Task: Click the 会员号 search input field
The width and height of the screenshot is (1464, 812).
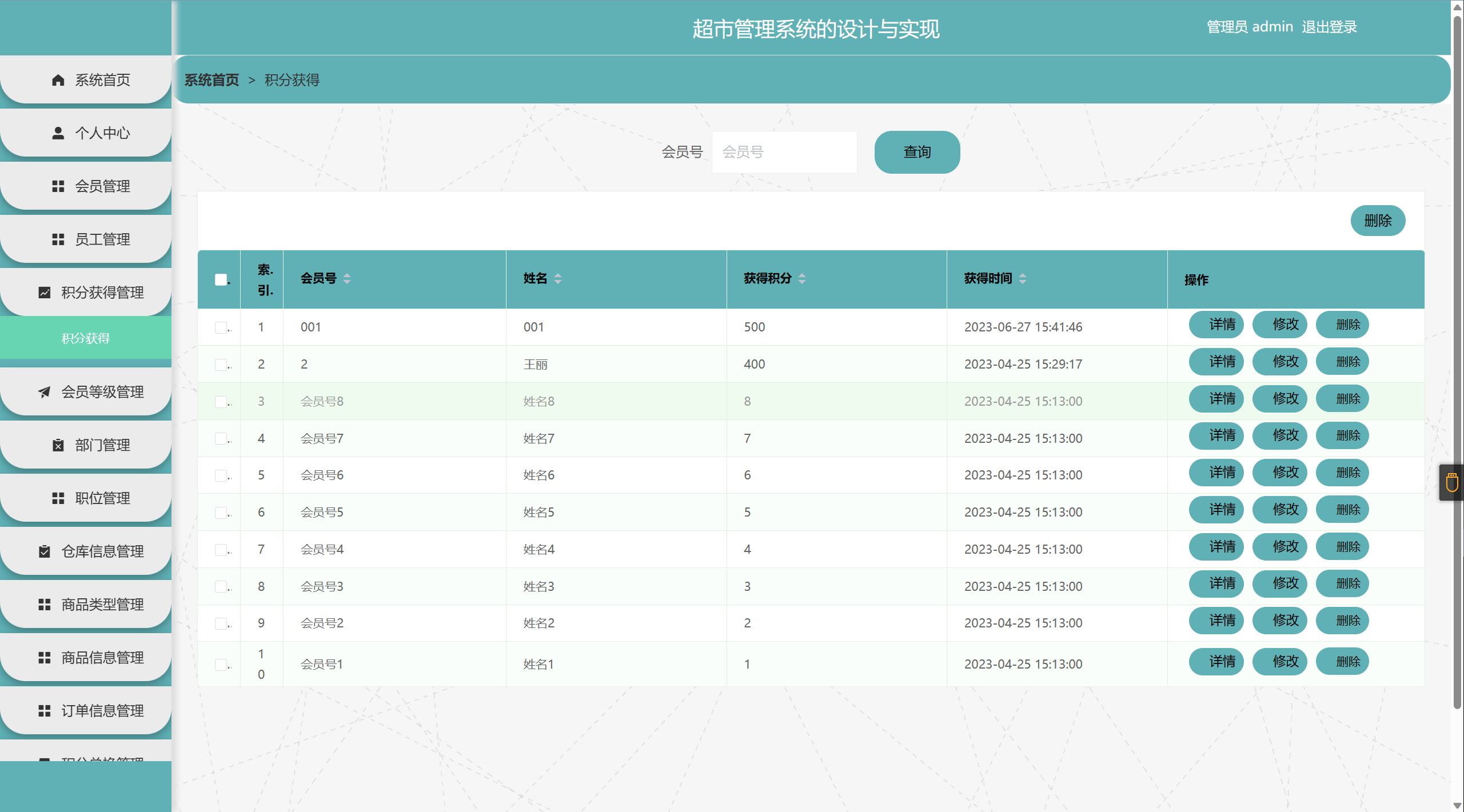Action: (x=784, y=152)
